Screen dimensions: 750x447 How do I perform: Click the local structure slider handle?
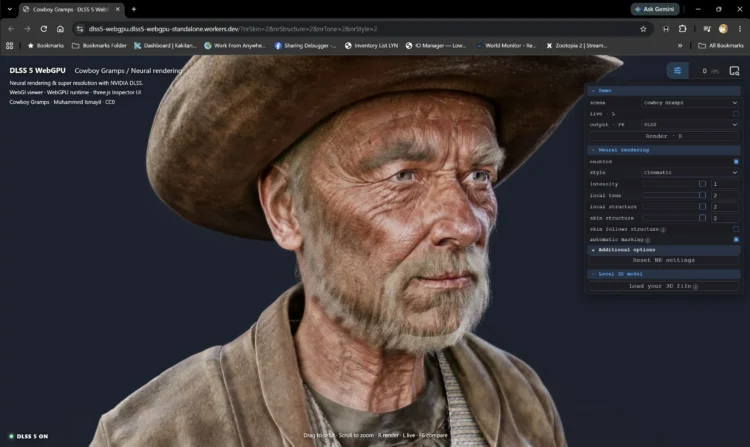click(x=702, y=207)
